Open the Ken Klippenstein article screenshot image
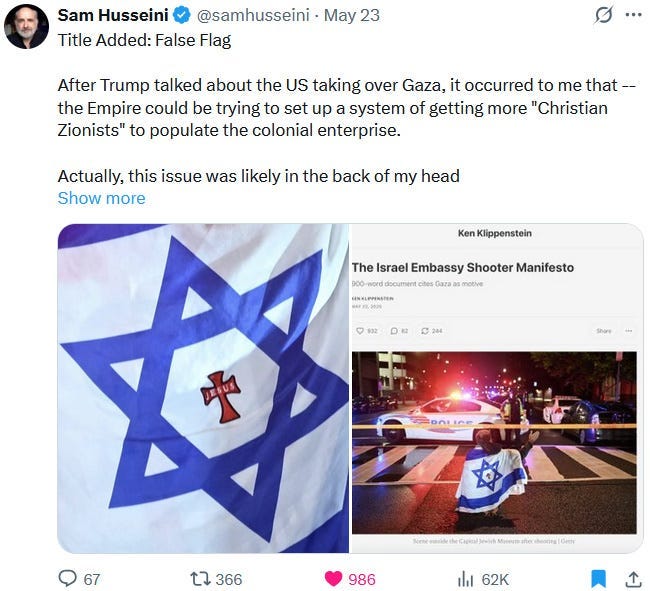 click(497, 388)
